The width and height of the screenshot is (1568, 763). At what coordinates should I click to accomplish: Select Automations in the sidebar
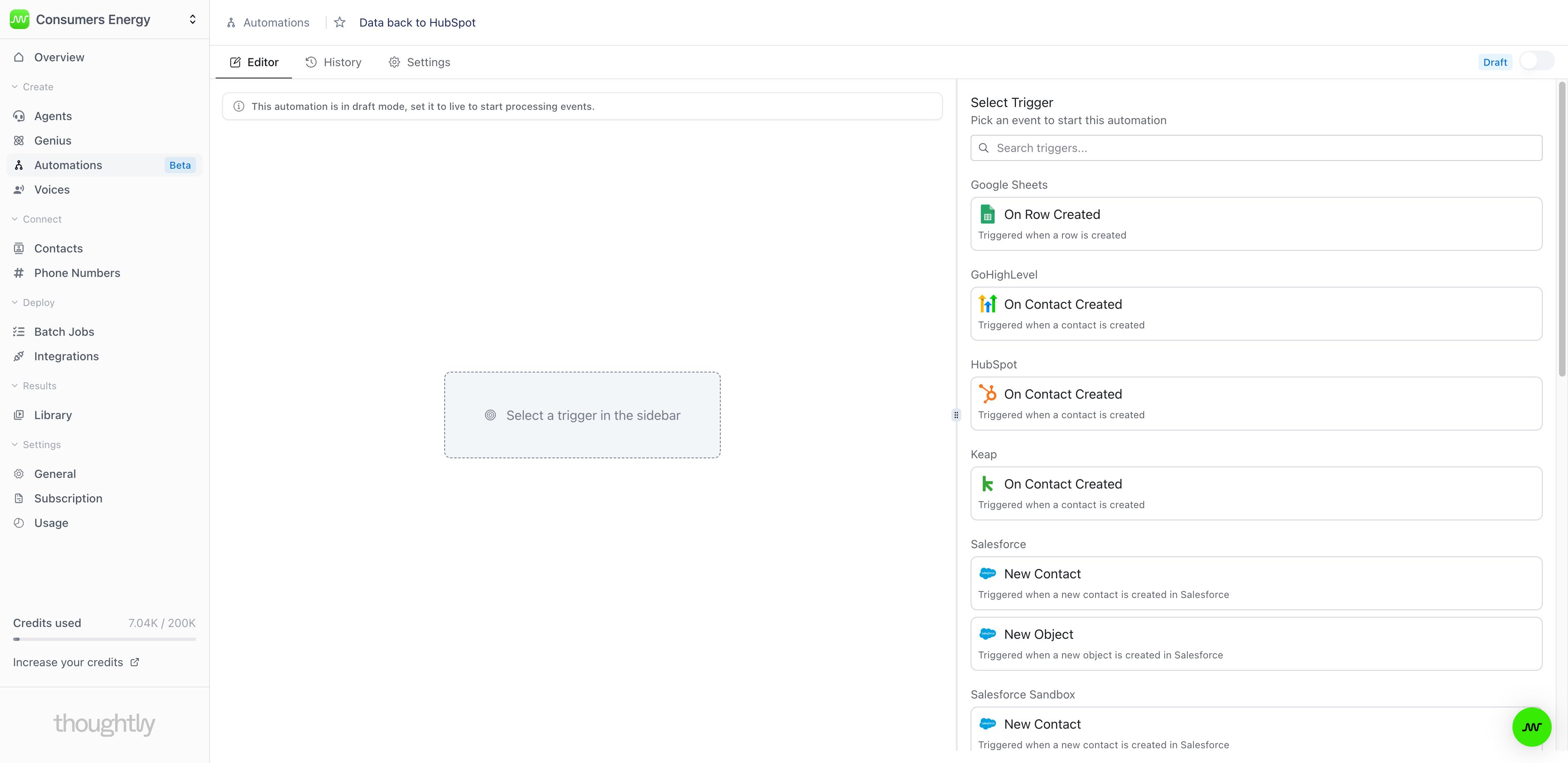104,165
